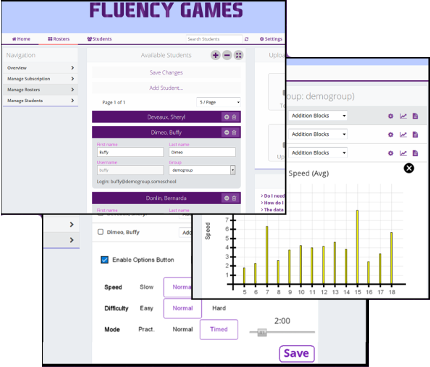Click the minus icon beside Available Students
This screenshot has width=430, height=367.
[227, 55]
